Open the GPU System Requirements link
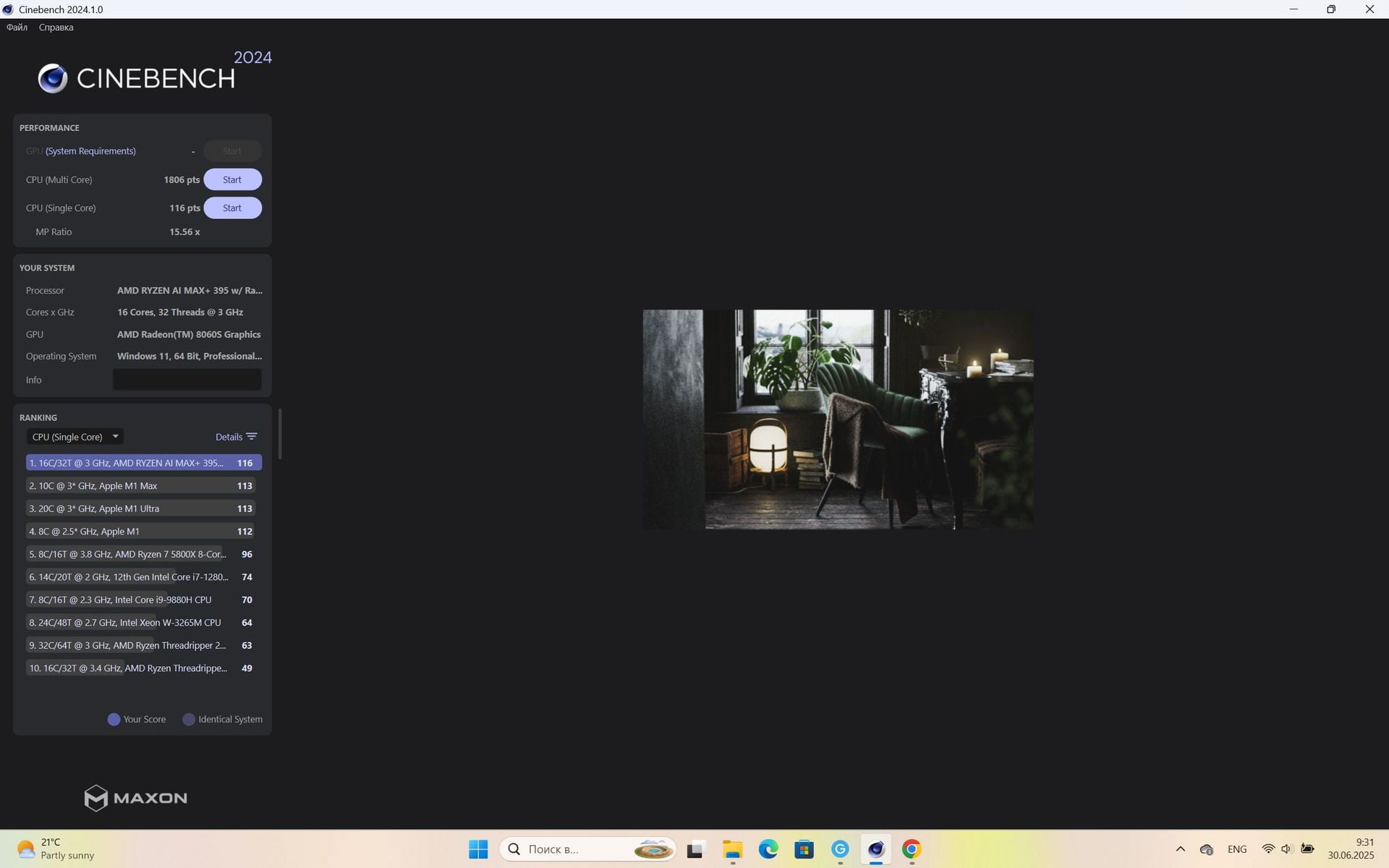Image resolution: width=1389 pixels, height=868 pixels. pos(90,151)
